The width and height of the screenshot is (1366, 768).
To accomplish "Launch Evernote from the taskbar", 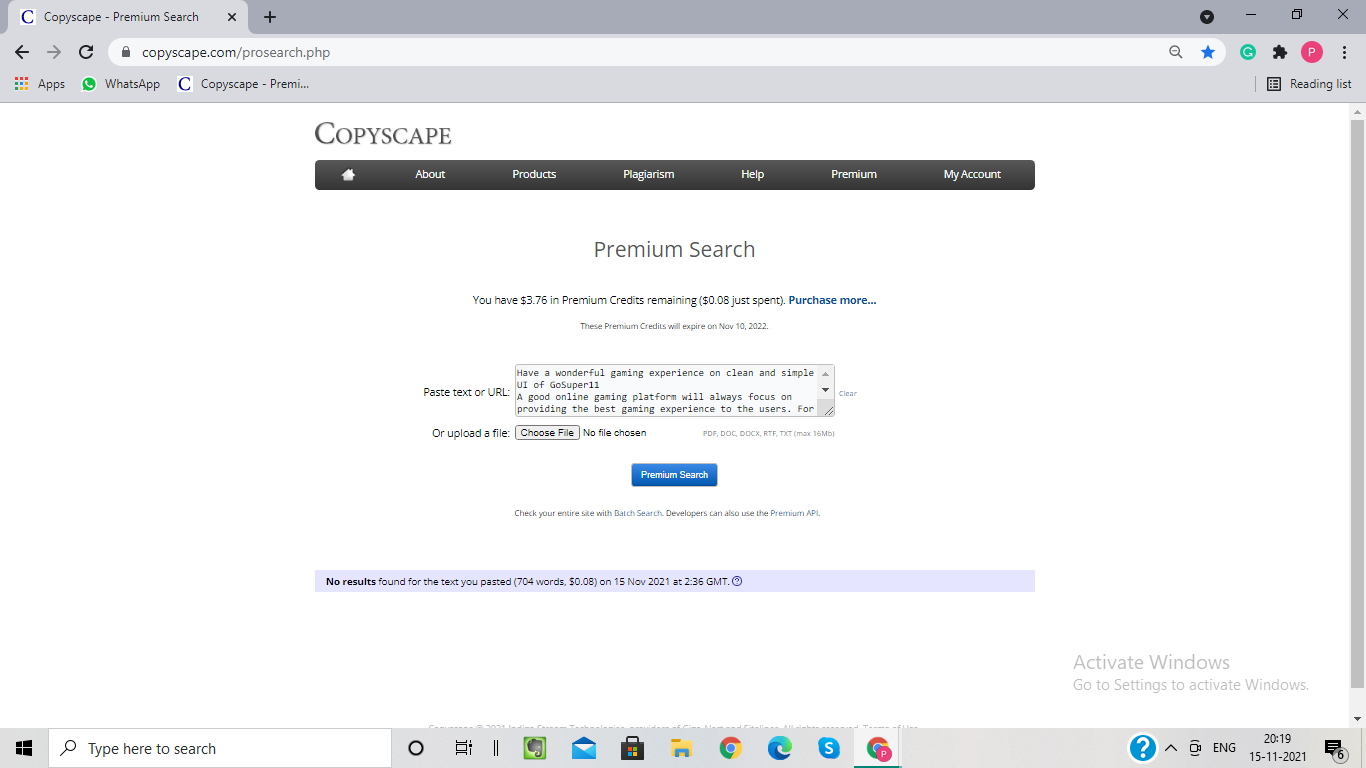I will pyautogui.click(x=535, y=748).
